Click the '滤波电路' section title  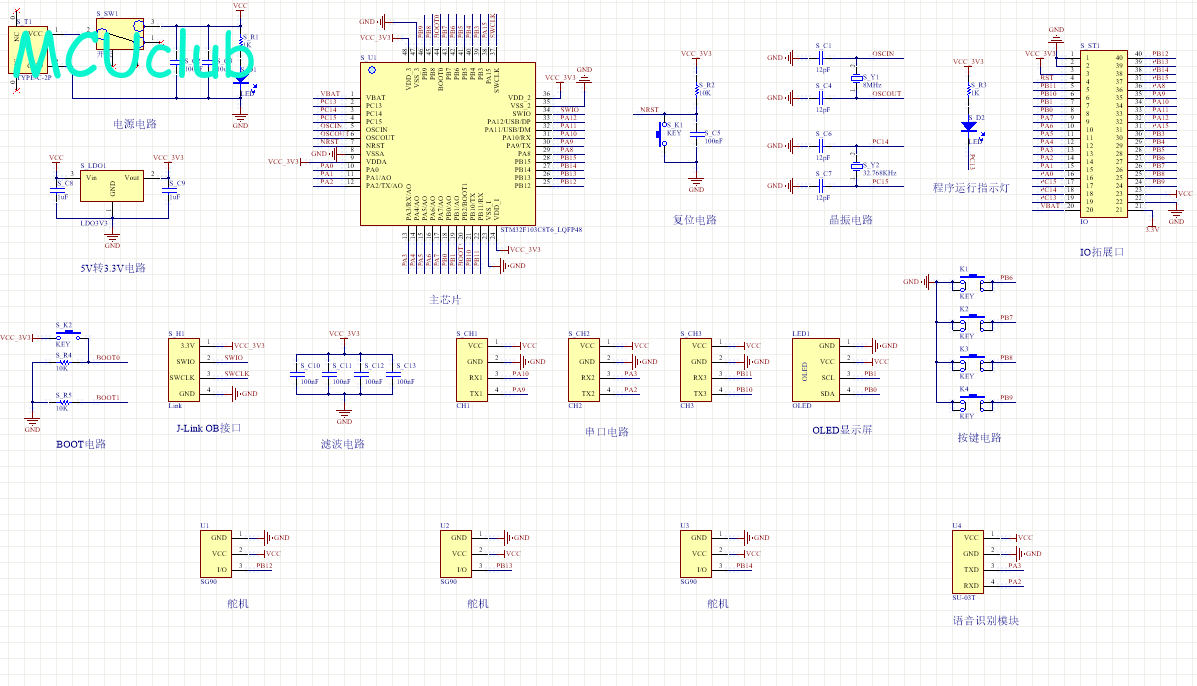point(343,444)
